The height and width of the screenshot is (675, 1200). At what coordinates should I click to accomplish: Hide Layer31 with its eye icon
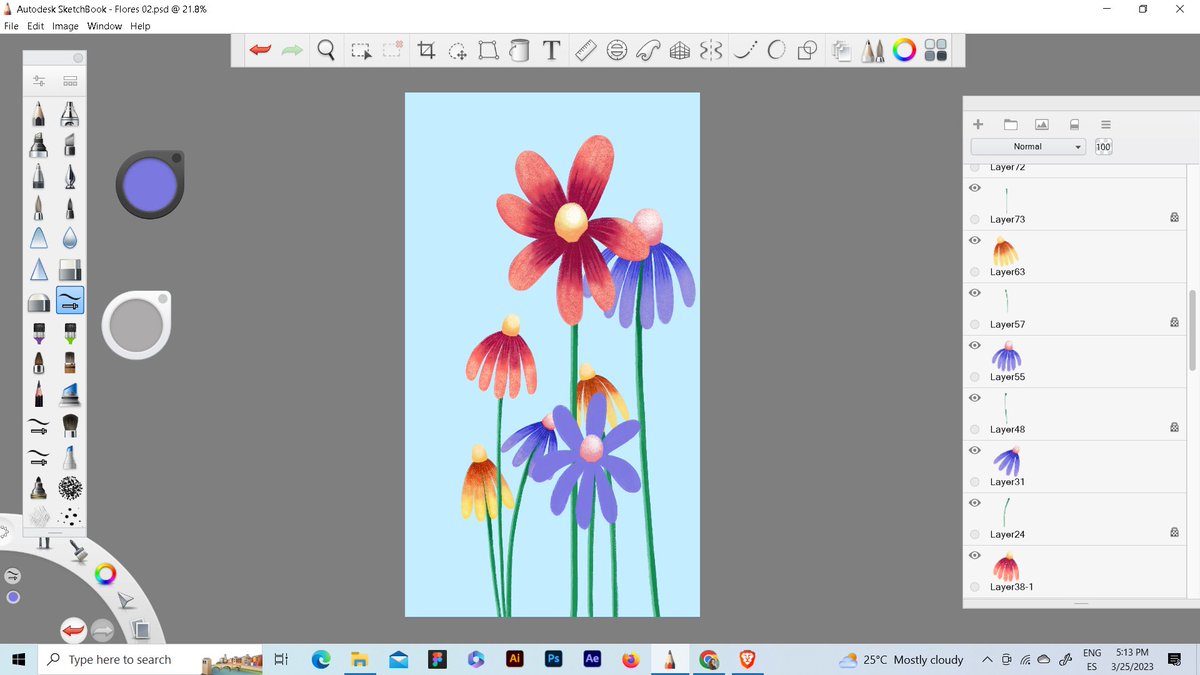[974, 450]
